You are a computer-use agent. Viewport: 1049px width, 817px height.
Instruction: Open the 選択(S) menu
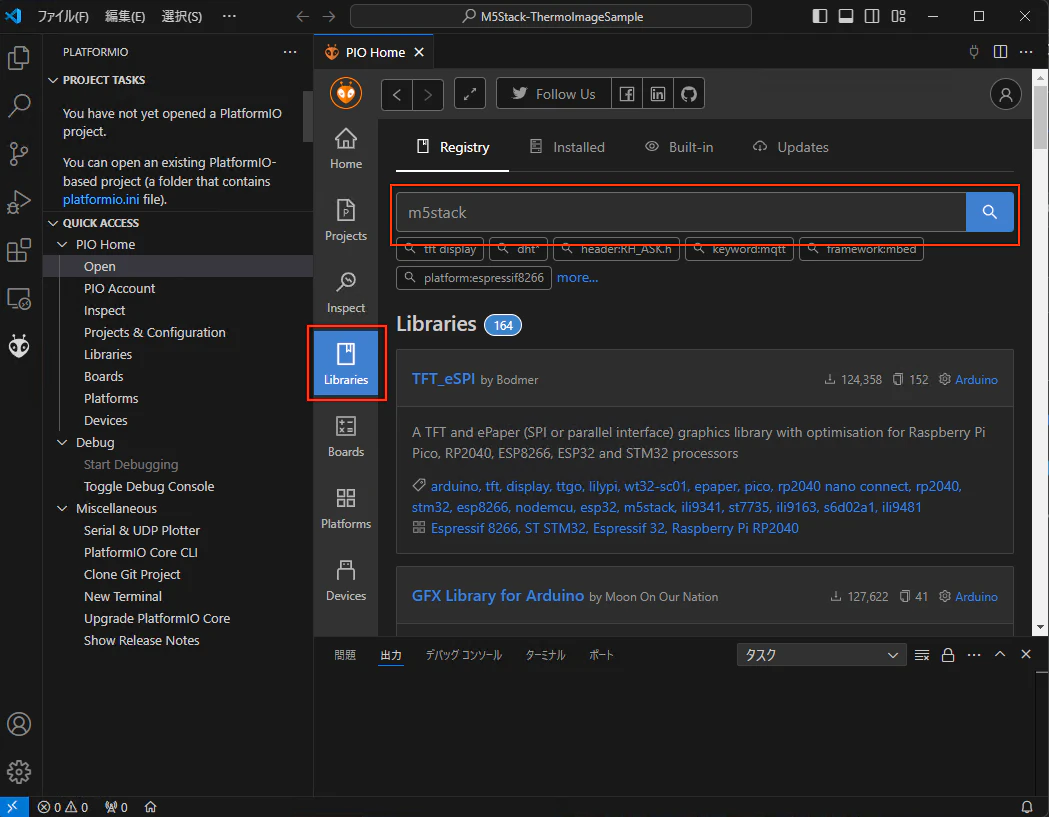tap(181, 17)
